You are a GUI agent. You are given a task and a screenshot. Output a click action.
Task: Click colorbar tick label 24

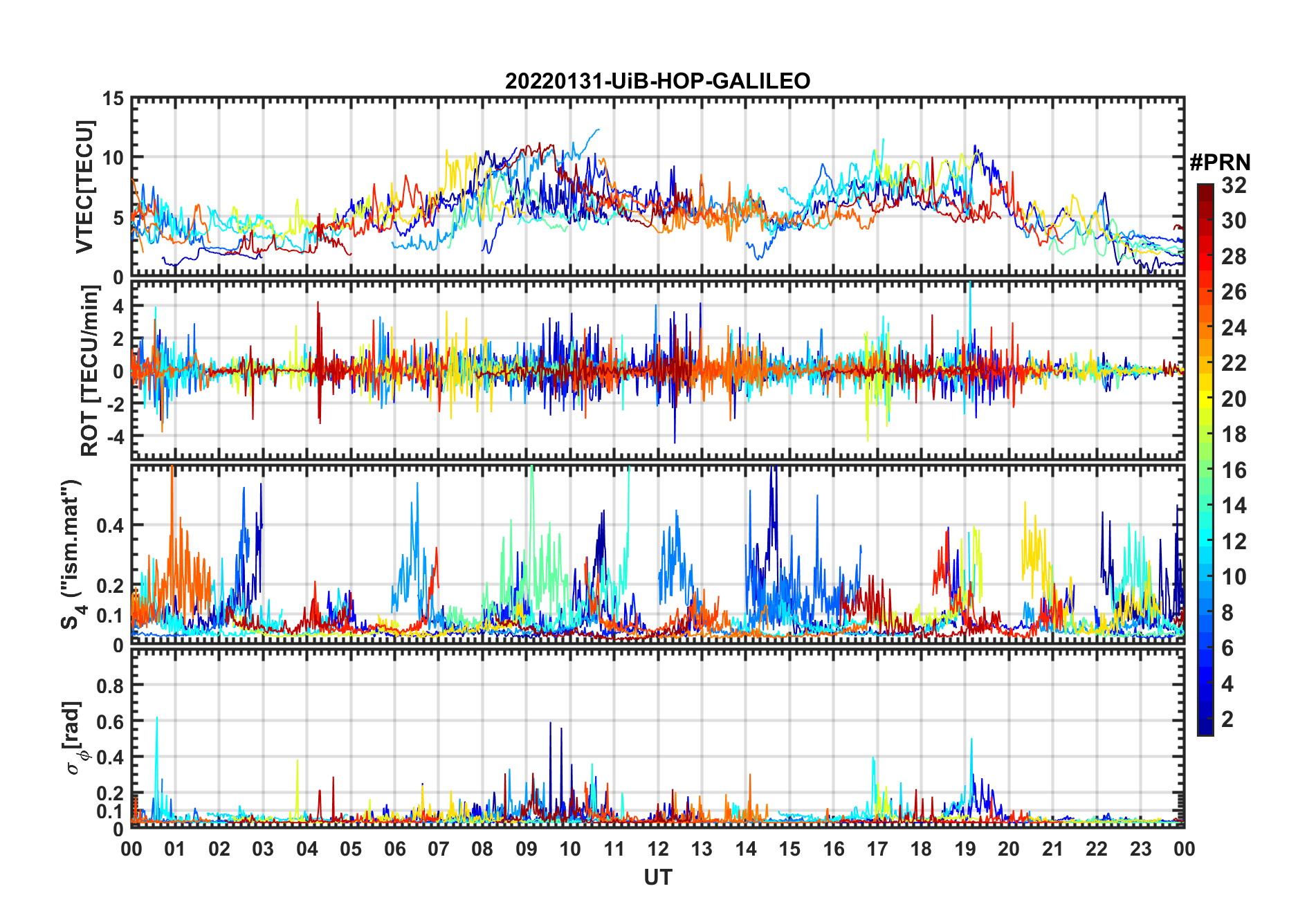(1234, 328)
